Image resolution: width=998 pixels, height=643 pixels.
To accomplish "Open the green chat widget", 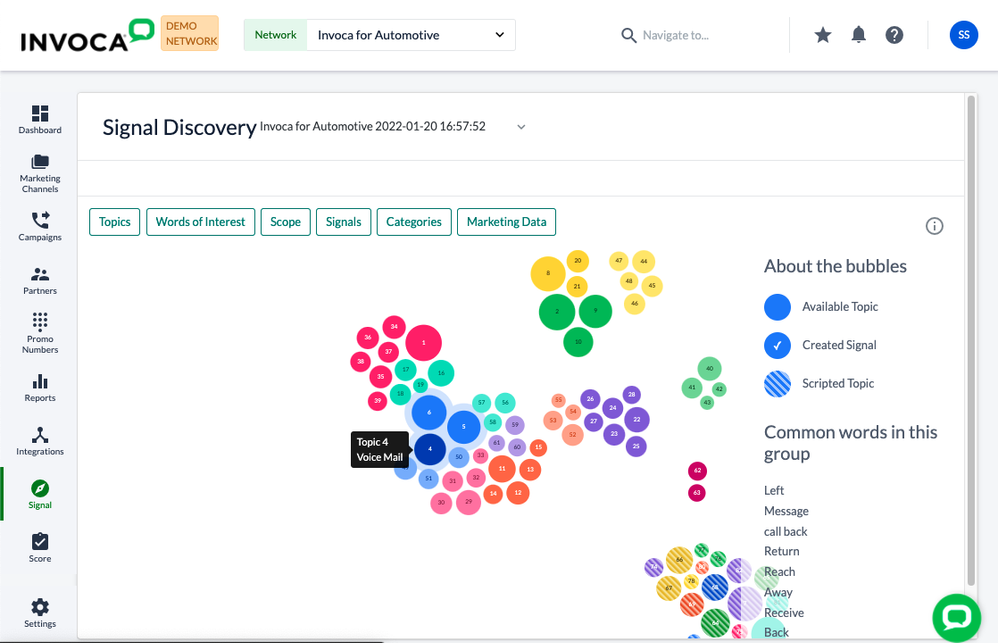I will pos(957,617).
